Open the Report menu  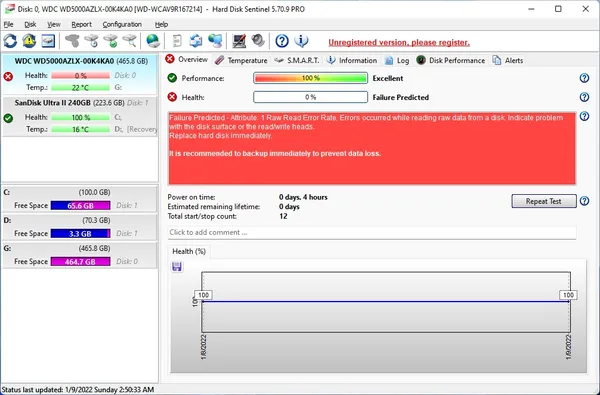point(82,24)
